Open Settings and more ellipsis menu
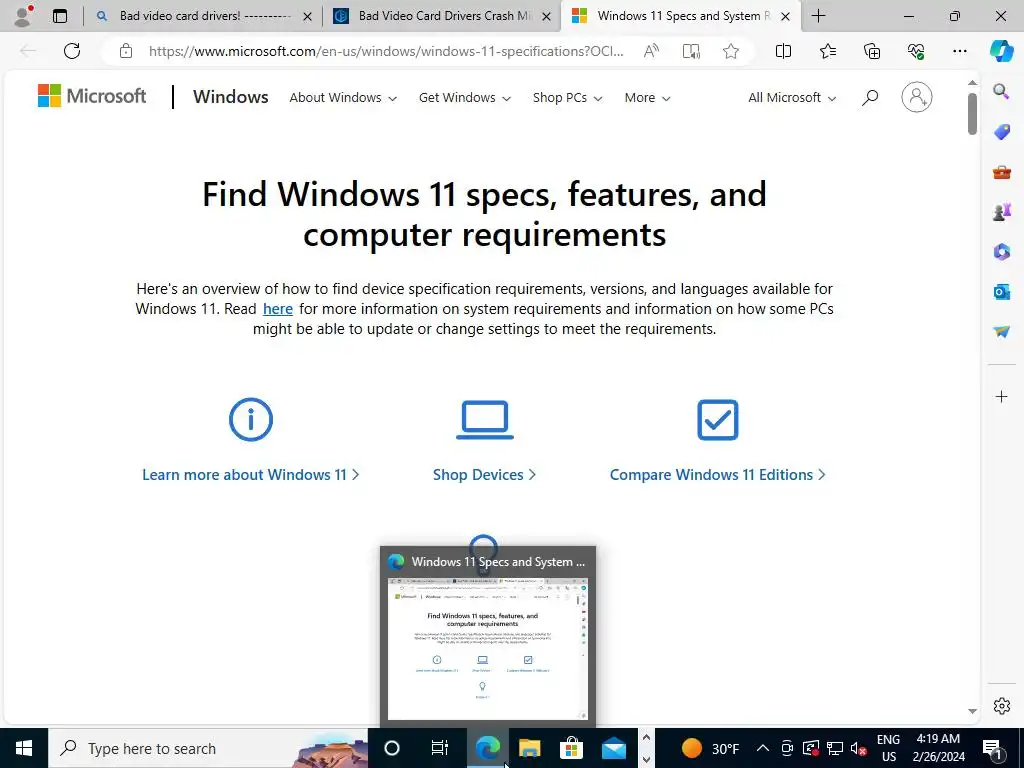 click(x=959, y=51)
